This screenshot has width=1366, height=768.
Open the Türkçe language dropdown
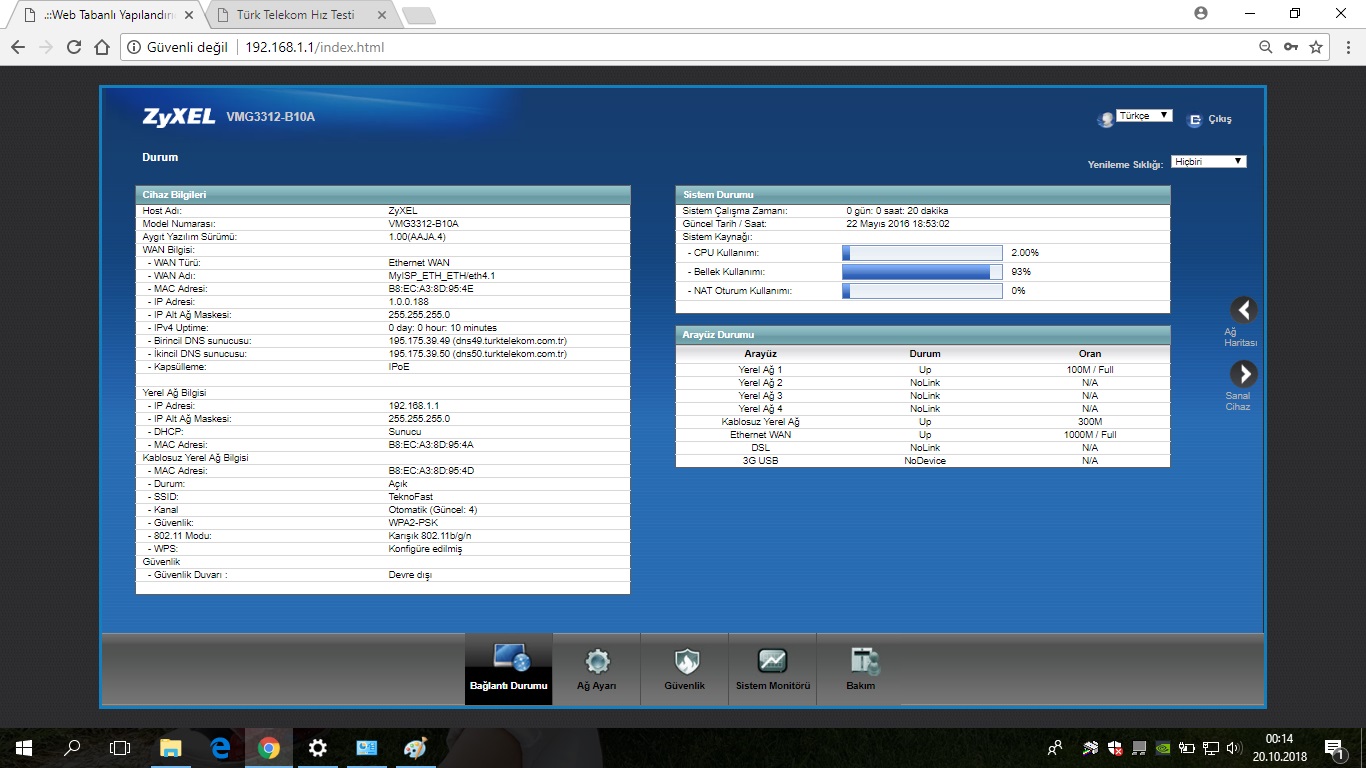(x=1144, y=116)
